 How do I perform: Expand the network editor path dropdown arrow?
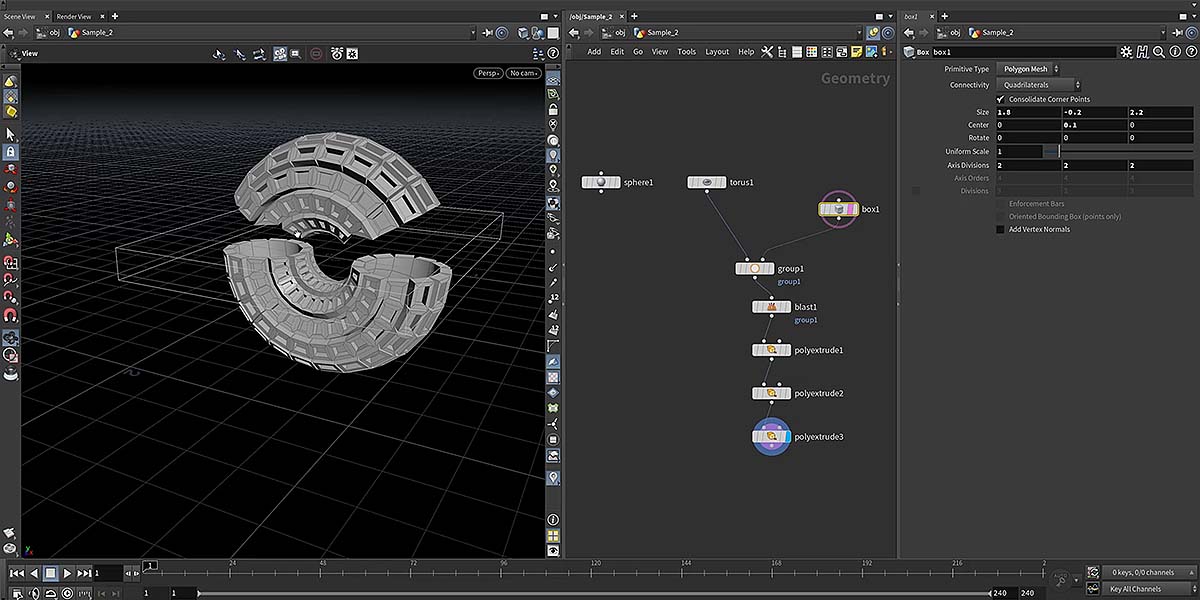tap(858, 32)
